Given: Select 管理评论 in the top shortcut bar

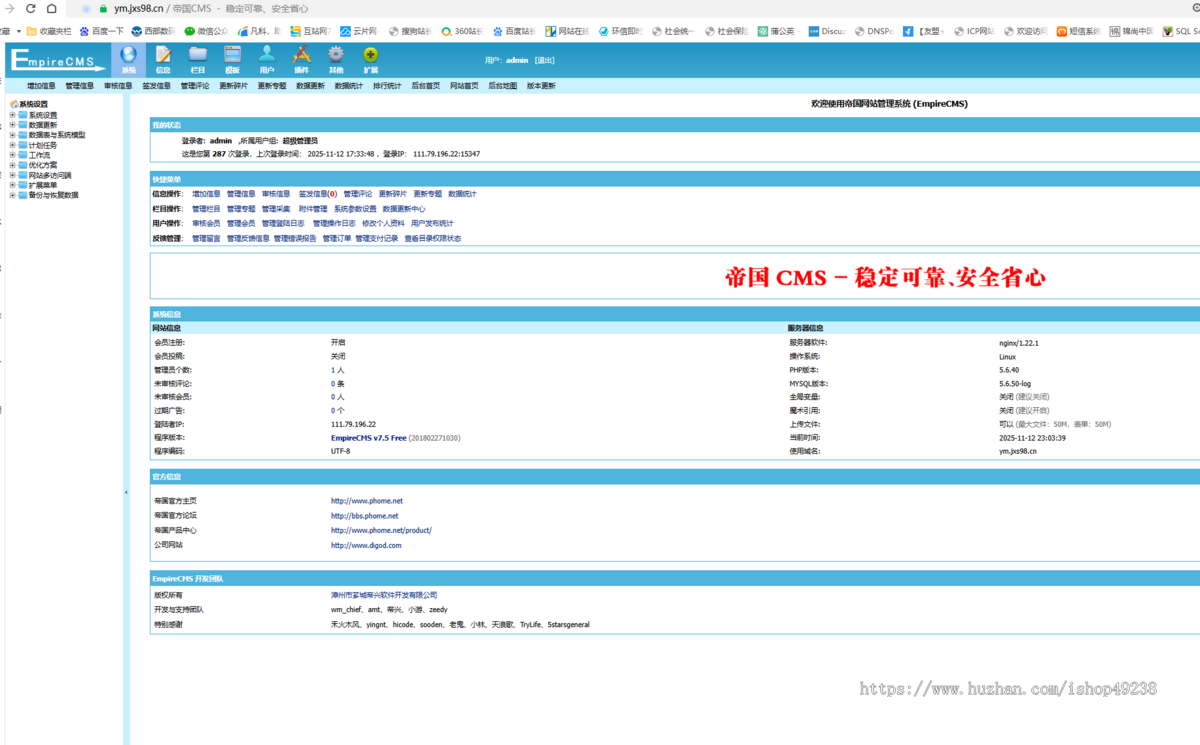Looking at the screenshot, I should click(x=195, y=86).
